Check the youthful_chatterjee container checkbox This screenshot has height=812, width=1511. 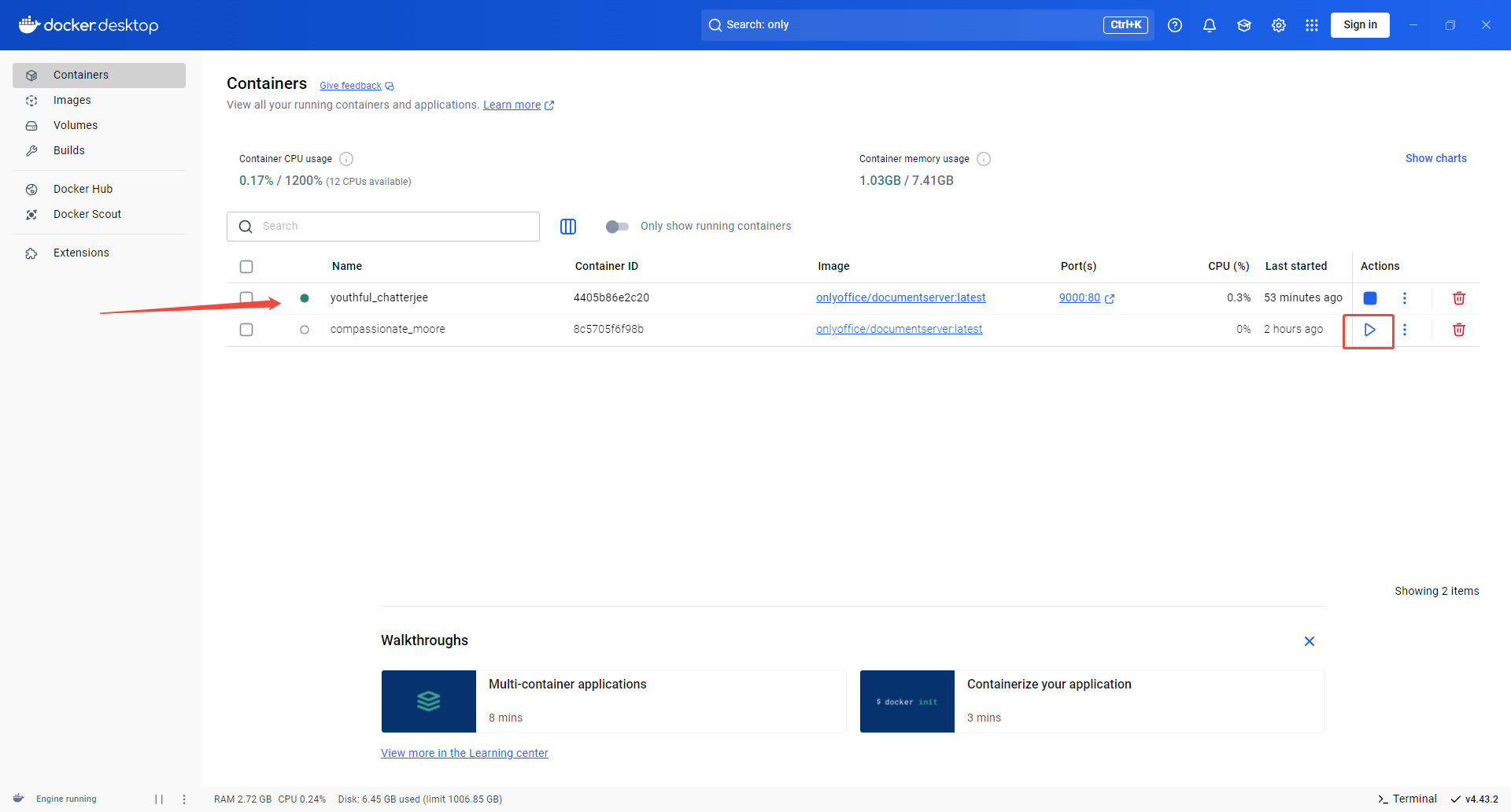click(x=246, y=298)
